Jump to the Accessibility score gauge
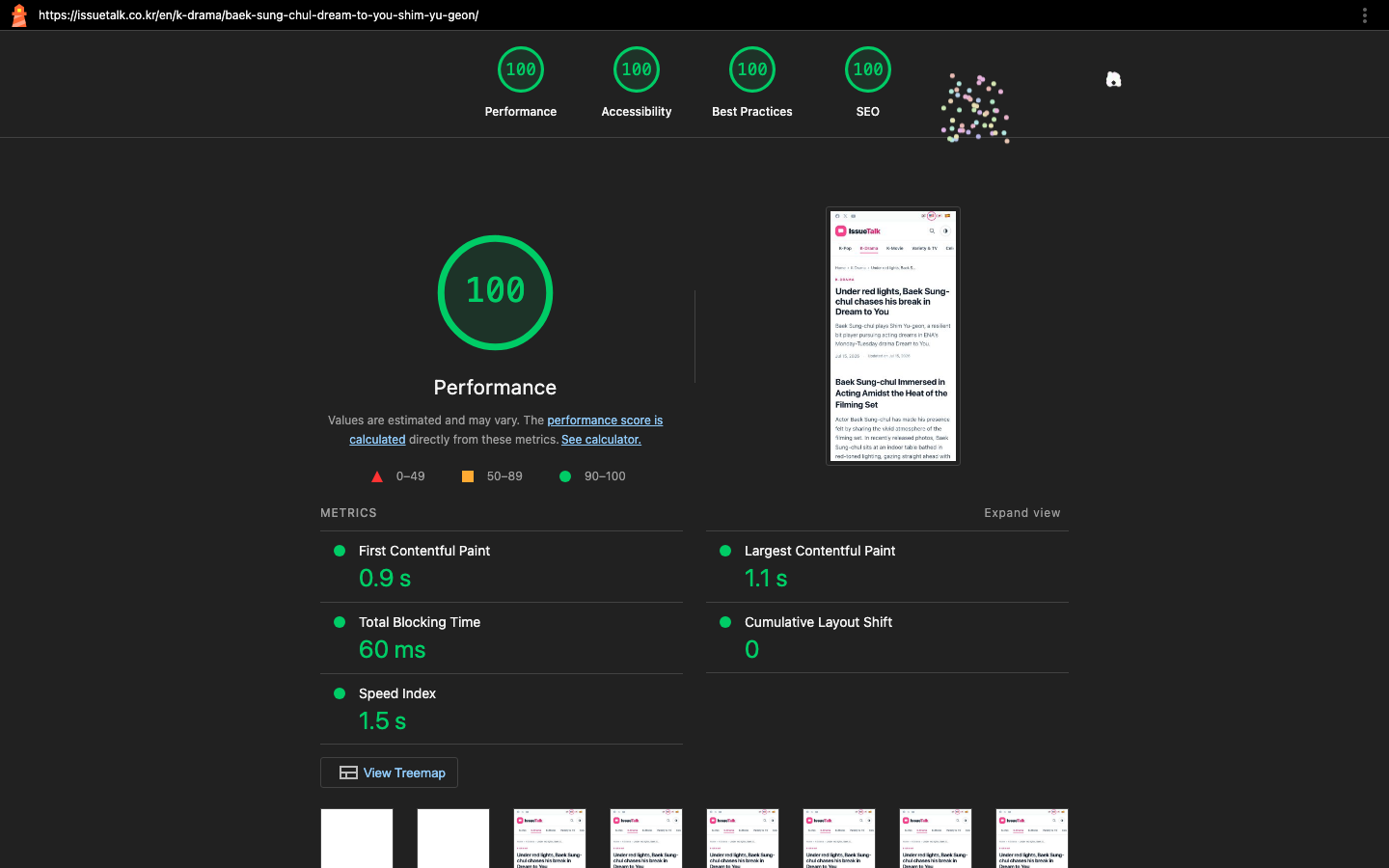Viewport: 1389px width, 868px height. point(637,83)
